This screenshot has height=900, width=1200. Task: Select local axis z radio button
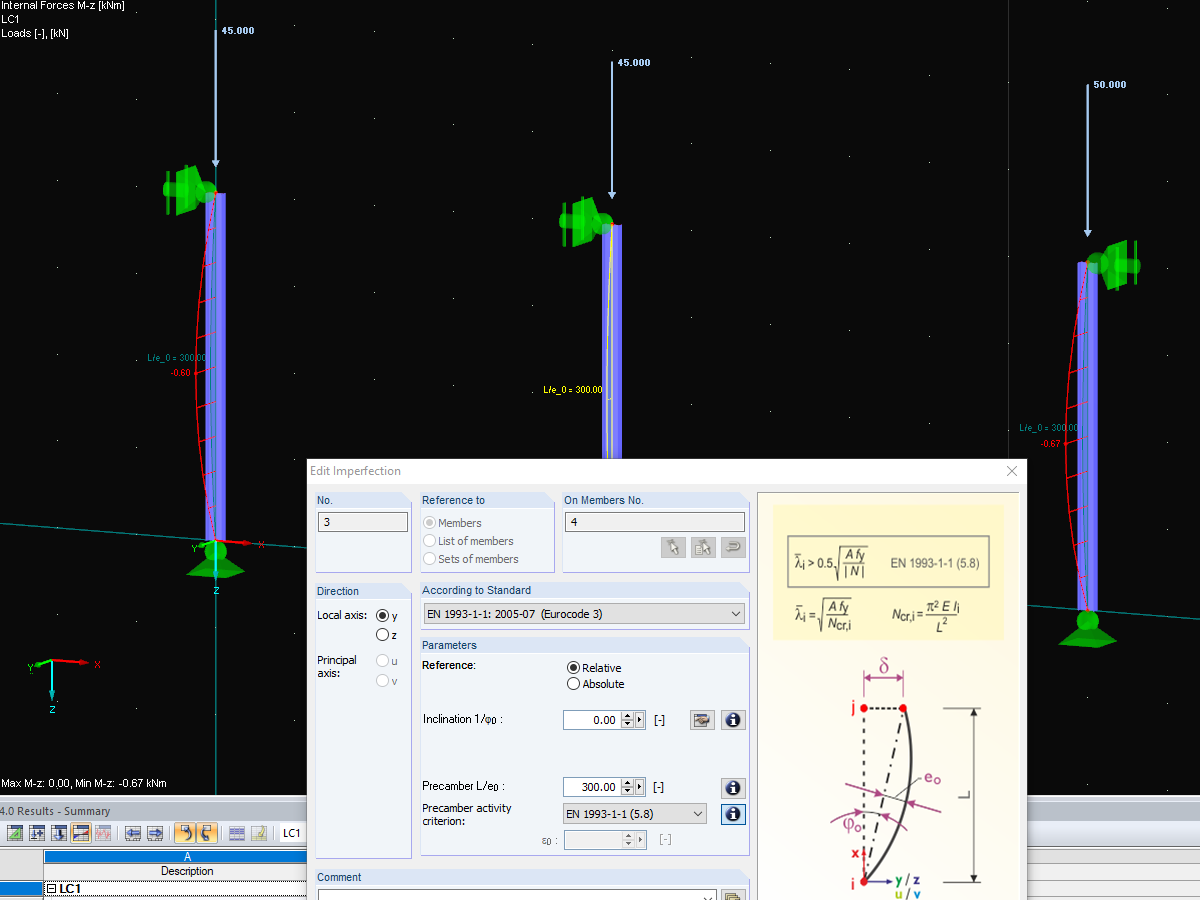coord(382,635)
